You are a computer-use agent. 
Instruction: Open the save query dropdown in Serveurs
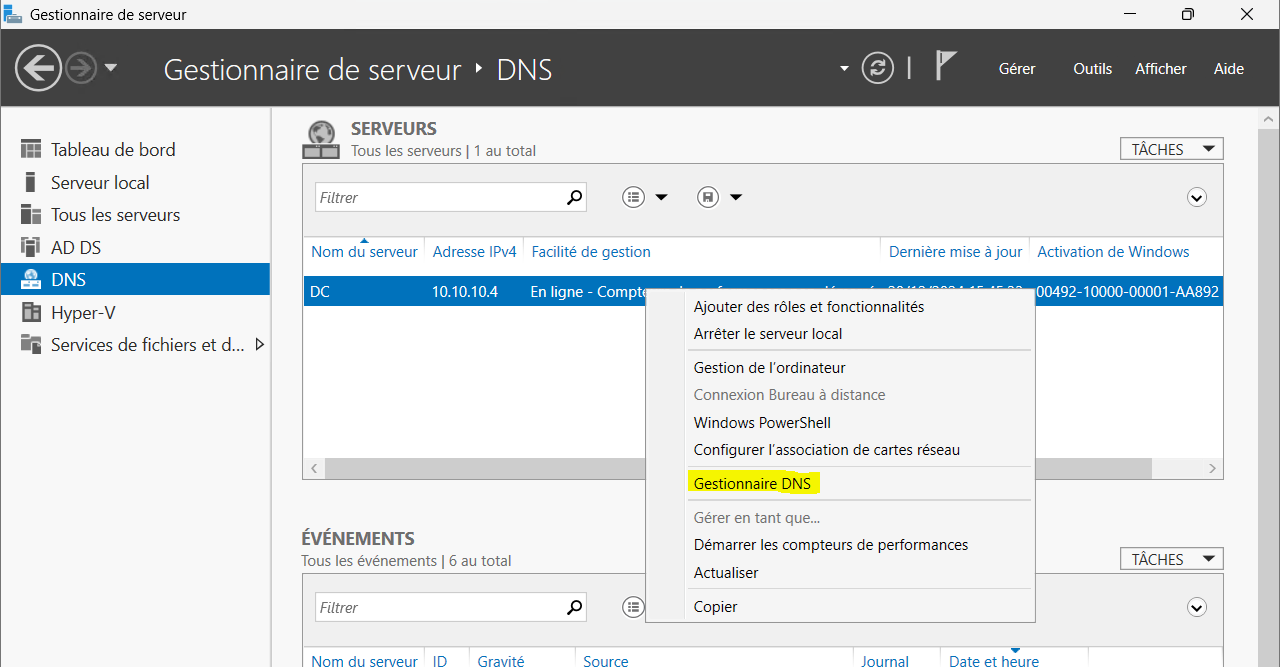(720, 198)
